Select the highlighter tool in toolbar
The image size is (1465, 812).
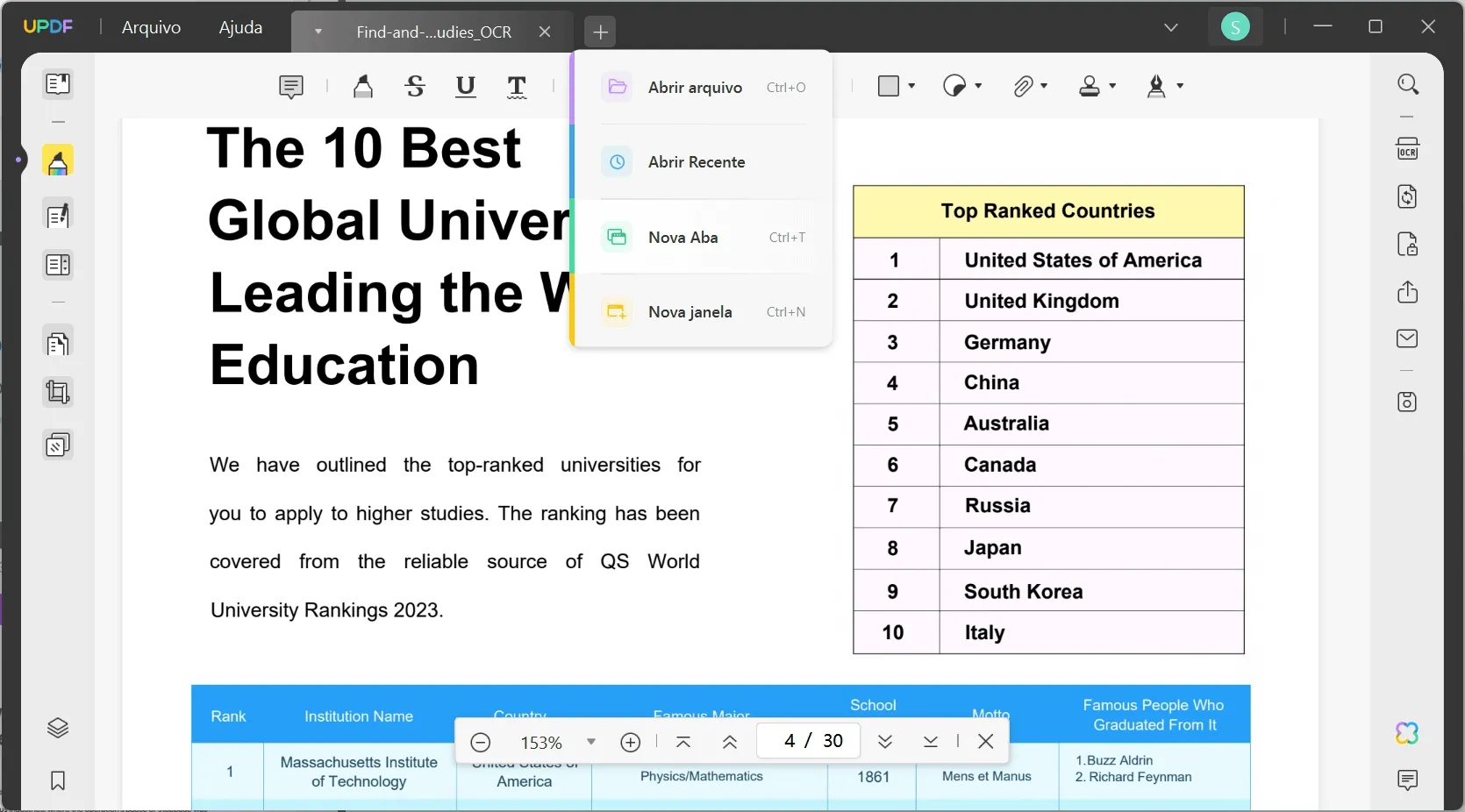[363, 86]
